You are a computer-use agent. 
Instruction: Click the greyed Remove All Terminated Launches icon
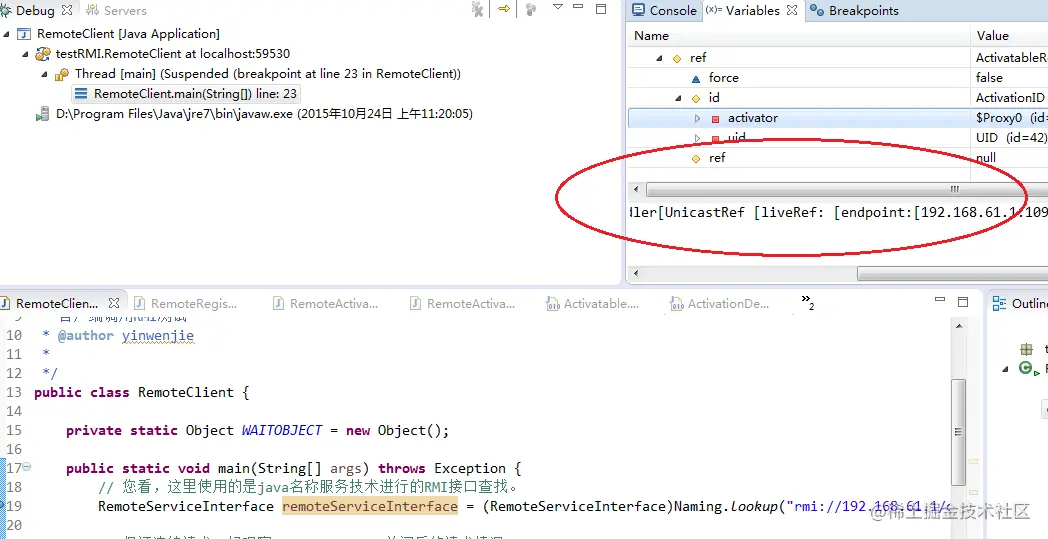[x=477, y=9]
